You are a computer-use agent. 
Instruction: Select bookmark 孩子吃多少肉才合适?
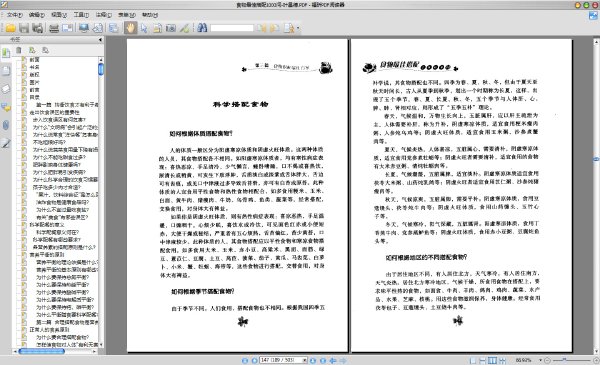[57, 187]
